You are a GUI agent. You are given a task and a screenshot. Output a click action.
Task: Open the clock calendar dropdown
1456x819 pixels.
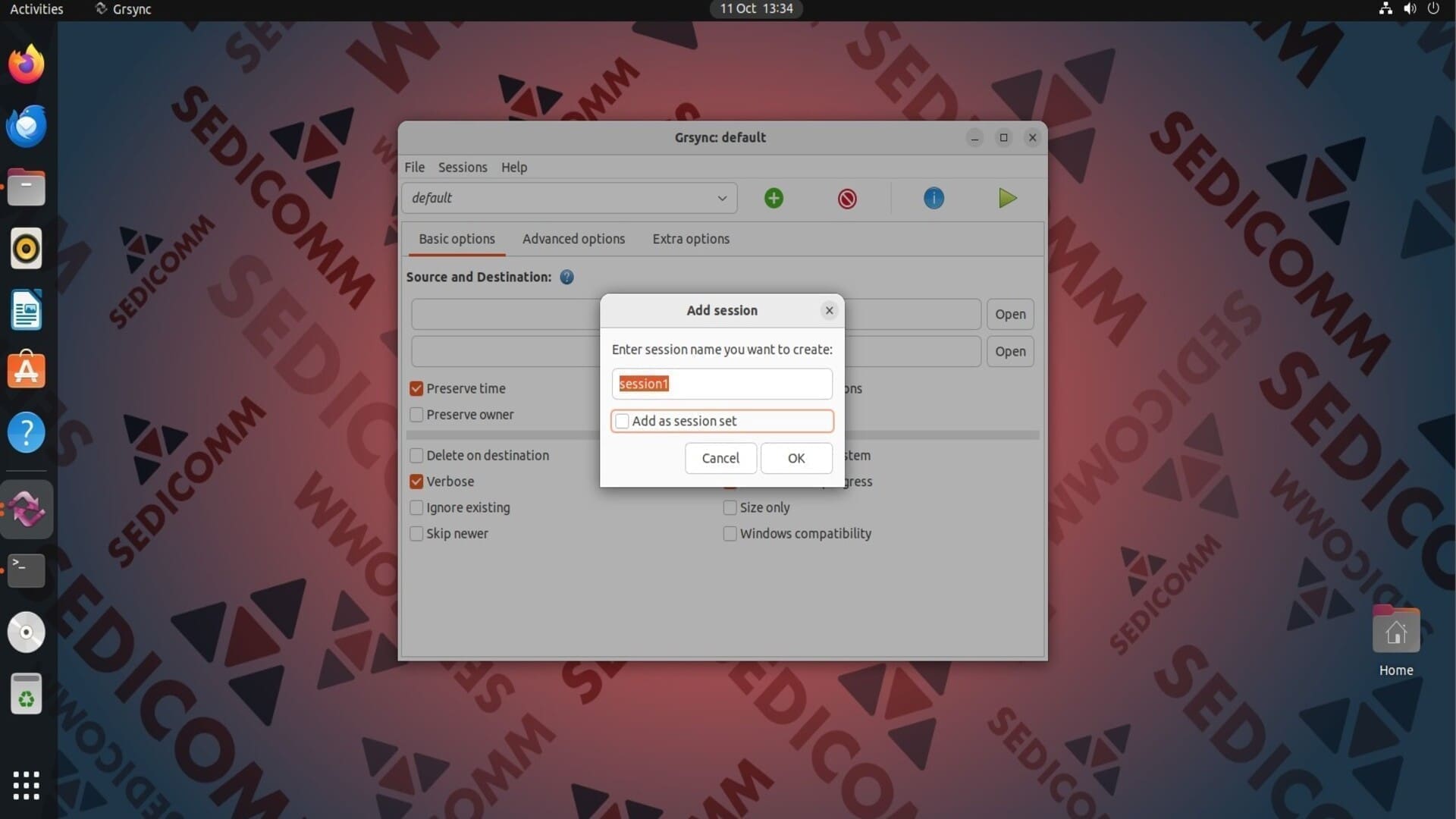[x=756, y=9]
